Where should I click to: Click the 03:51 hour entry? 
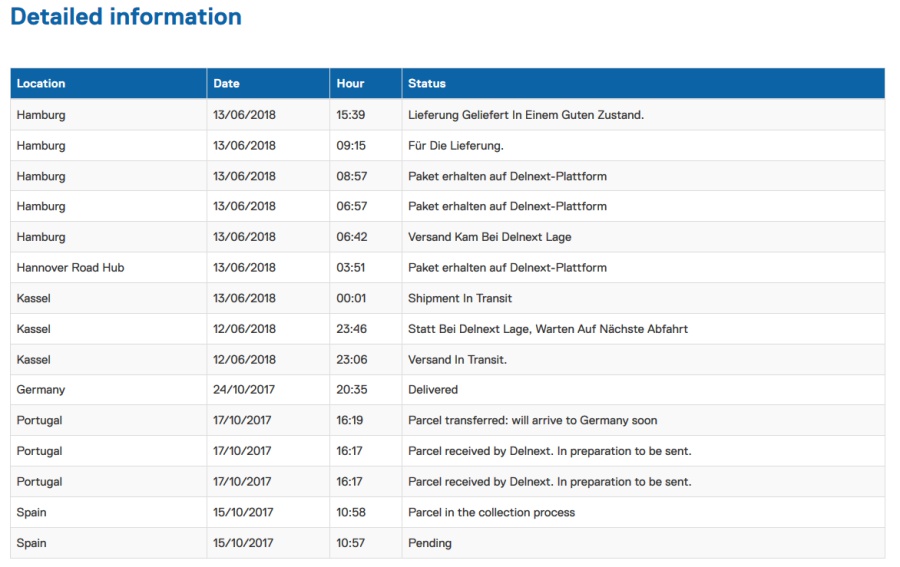pyautogui.click(x=351, y=268)
